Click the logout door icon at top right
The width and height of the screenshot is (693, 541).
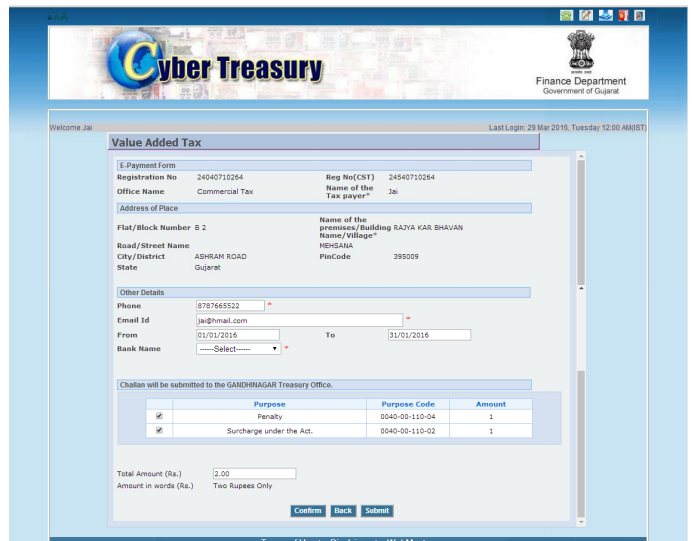pyautogui.click(x=640, y=15)
